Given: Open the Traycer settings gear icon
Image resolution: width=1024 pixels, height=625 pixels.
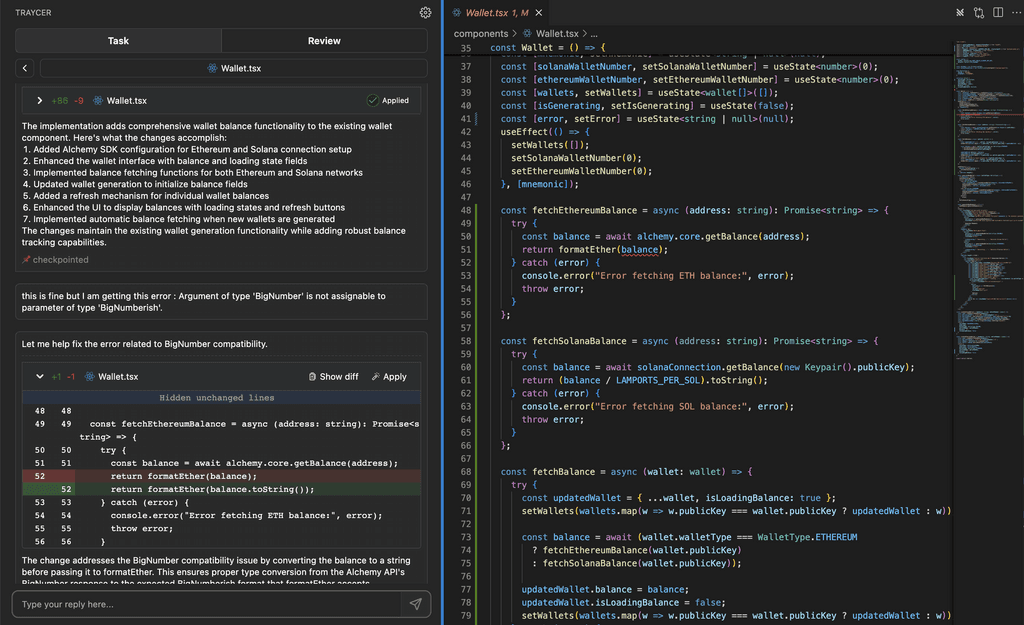Looking at the screenshot, I should click(x=425, y=12).
